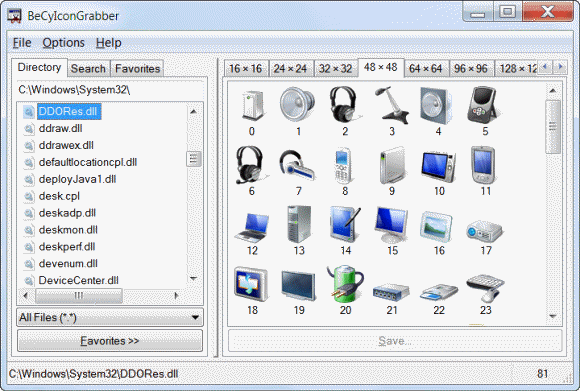Select the Bluetooth earpiece icon numbered 7
The width and height of the screenshot is (580, 391).
tap(297, 165)
